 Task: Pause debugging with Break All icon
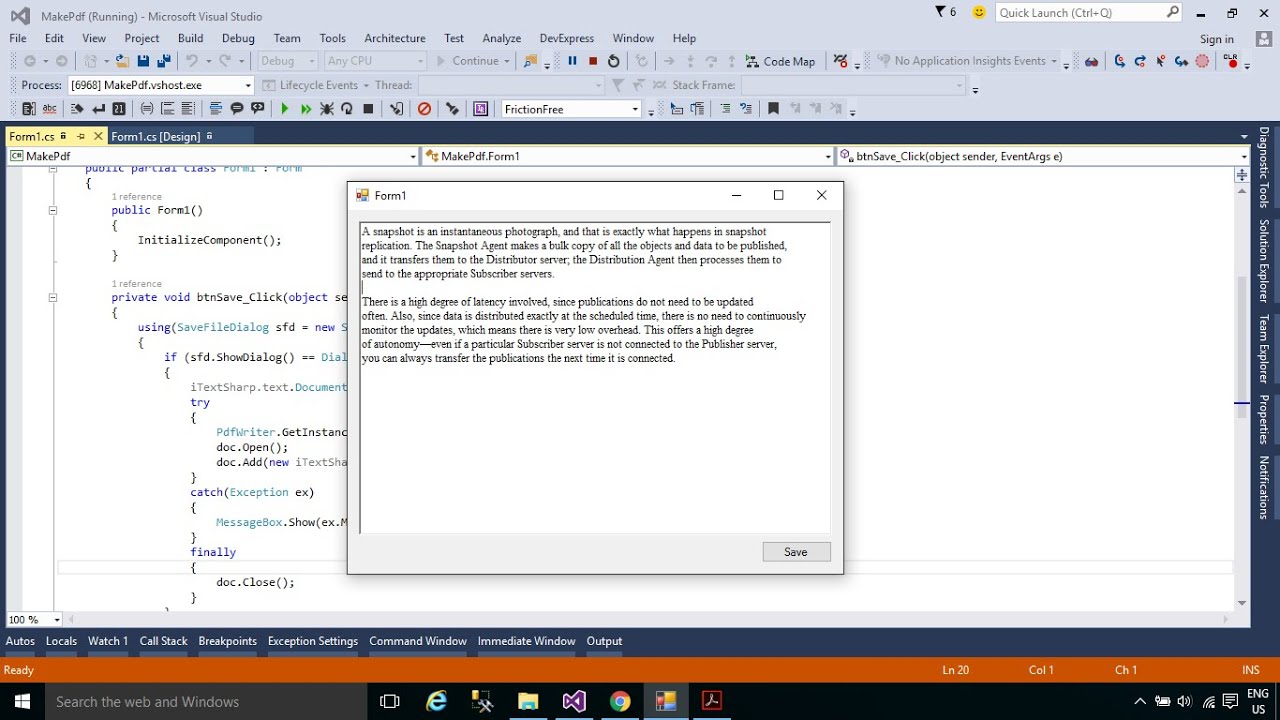(x=572, y=61)
